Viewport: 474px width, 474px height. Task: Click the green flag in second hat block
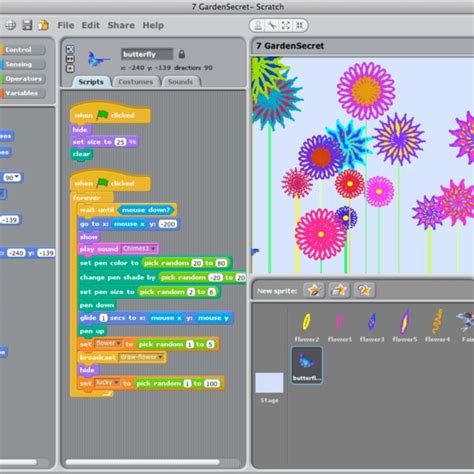coord(102,183)
